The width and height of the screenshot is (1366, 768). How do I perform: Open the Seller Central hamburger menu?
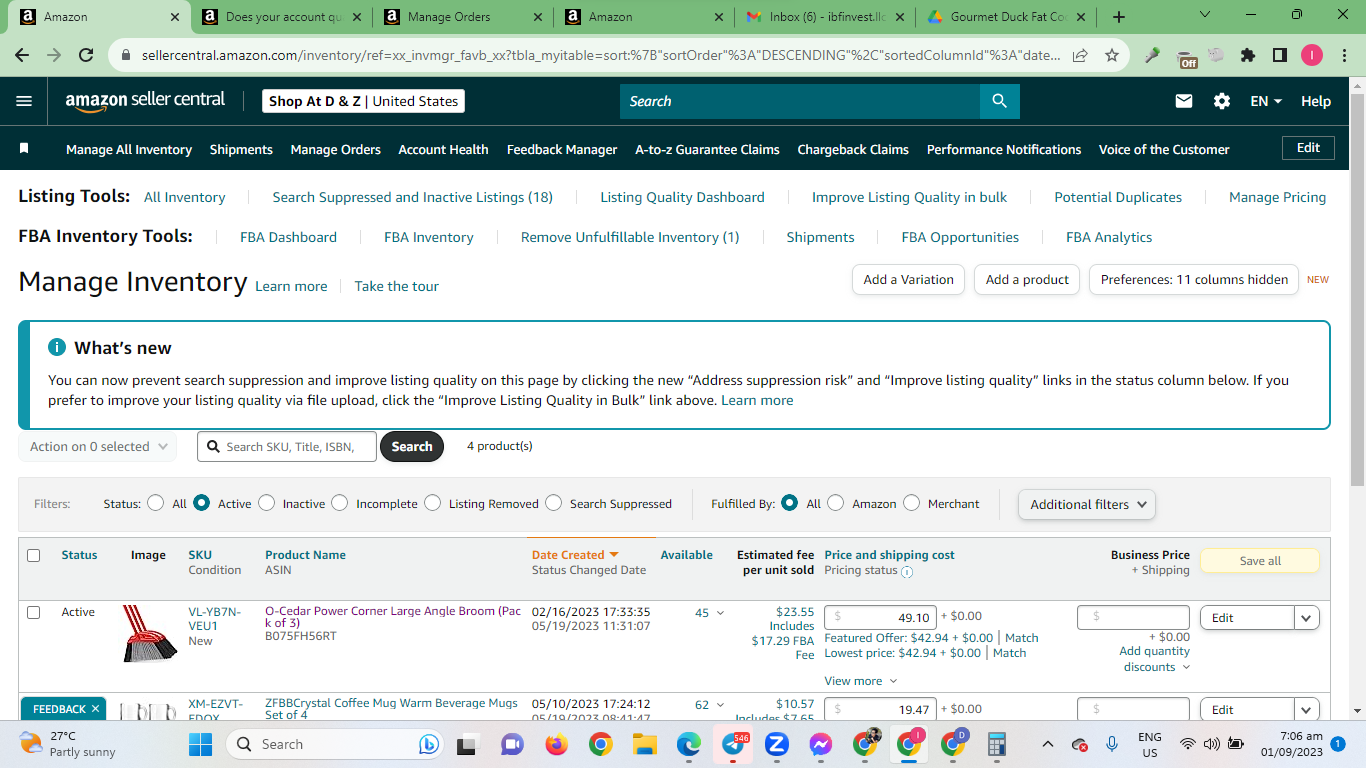[24, 101]
